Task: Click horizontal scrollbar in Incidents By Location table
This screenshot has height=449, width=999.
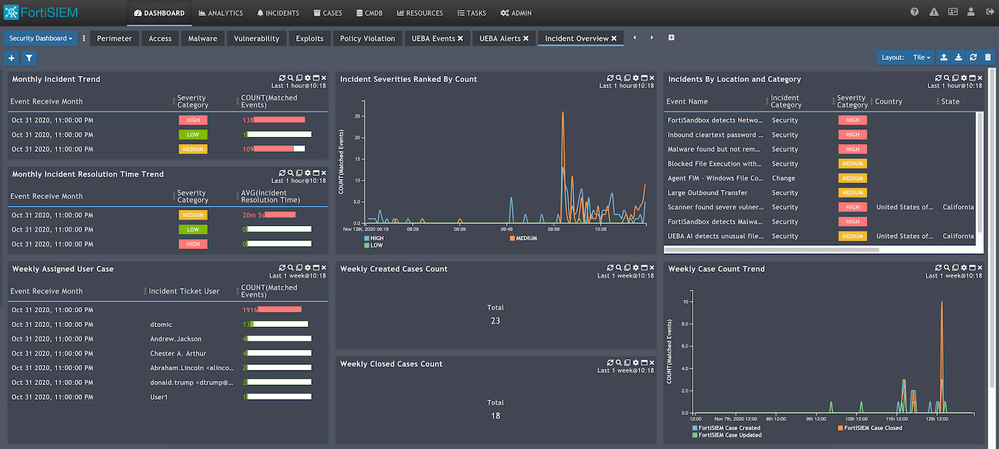Action: pos(770,249)
